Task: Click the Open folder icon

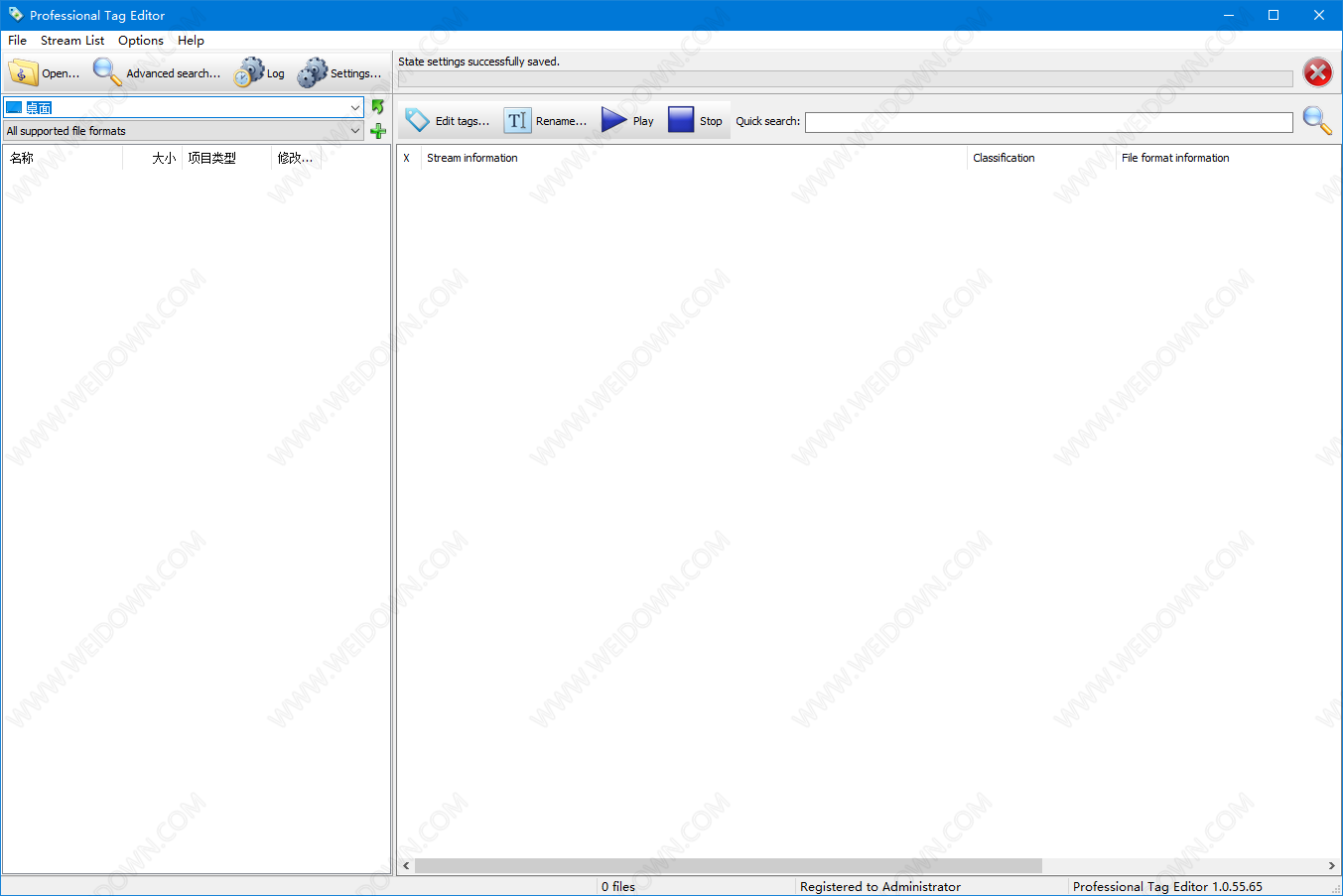Action: pyautogui.click(x=23, y=72)
